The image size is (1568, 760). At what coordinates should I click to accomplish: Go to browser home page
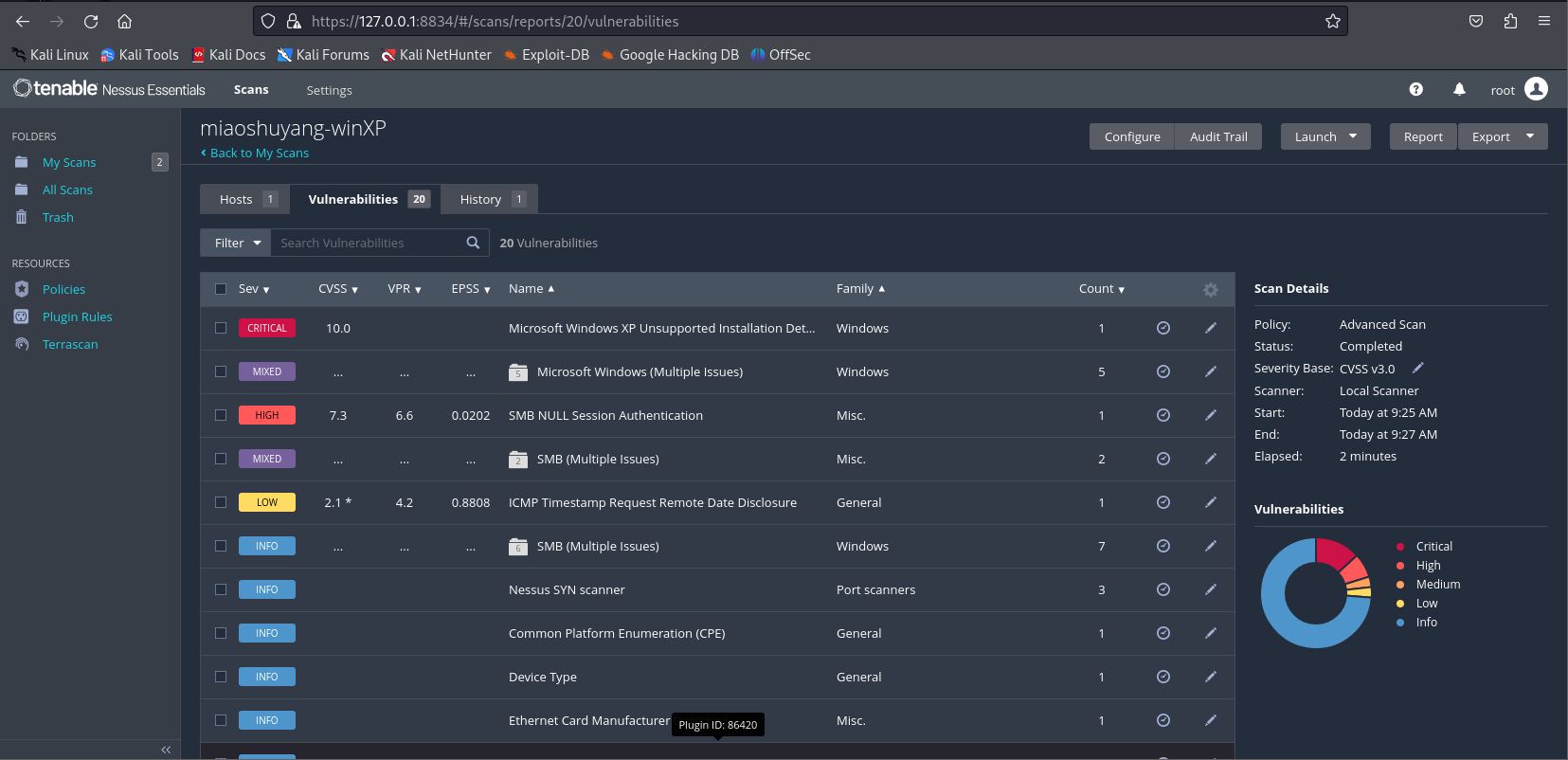point(124,21)
